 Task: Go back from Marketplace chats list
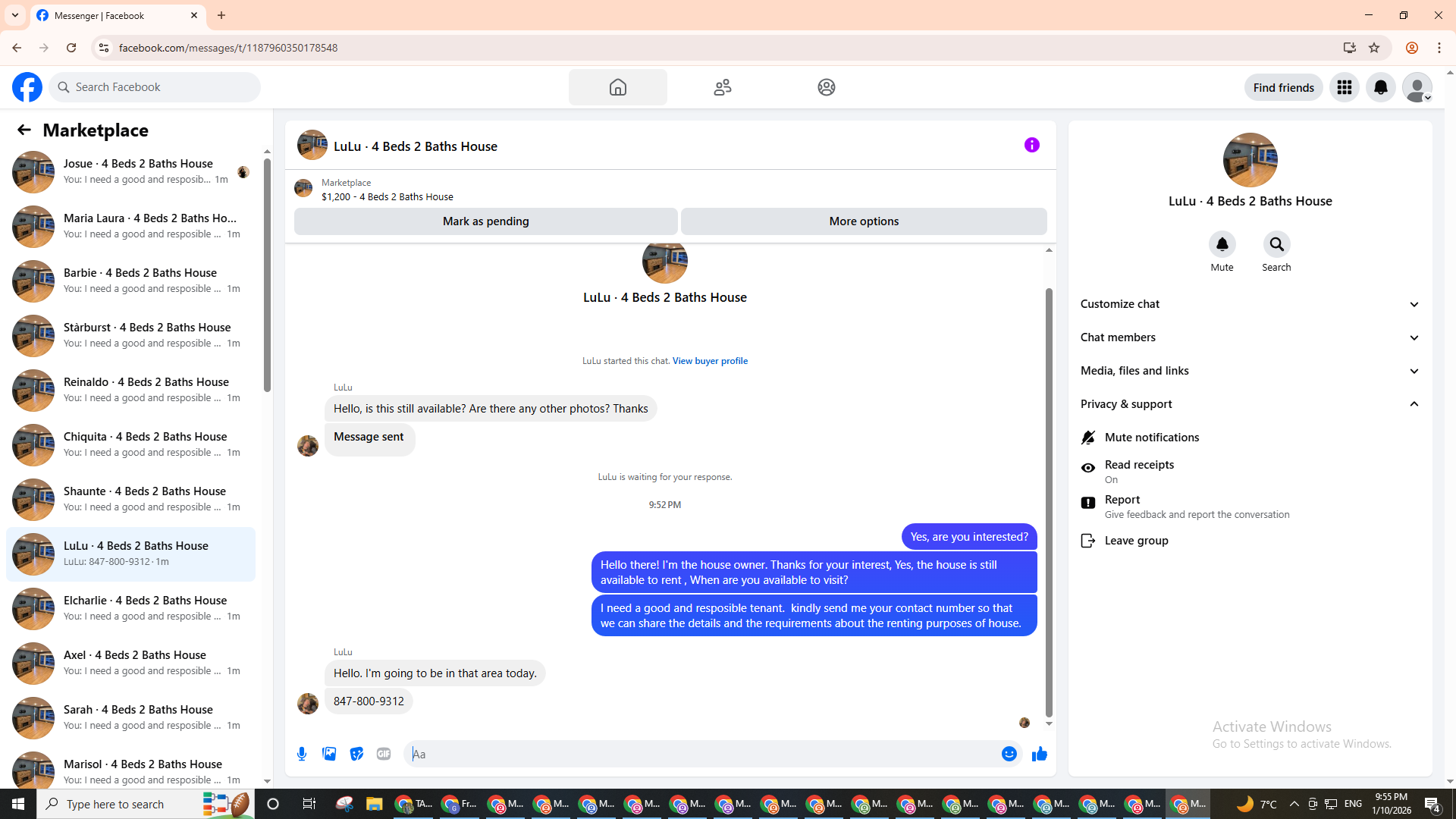(x=24, y=130)
